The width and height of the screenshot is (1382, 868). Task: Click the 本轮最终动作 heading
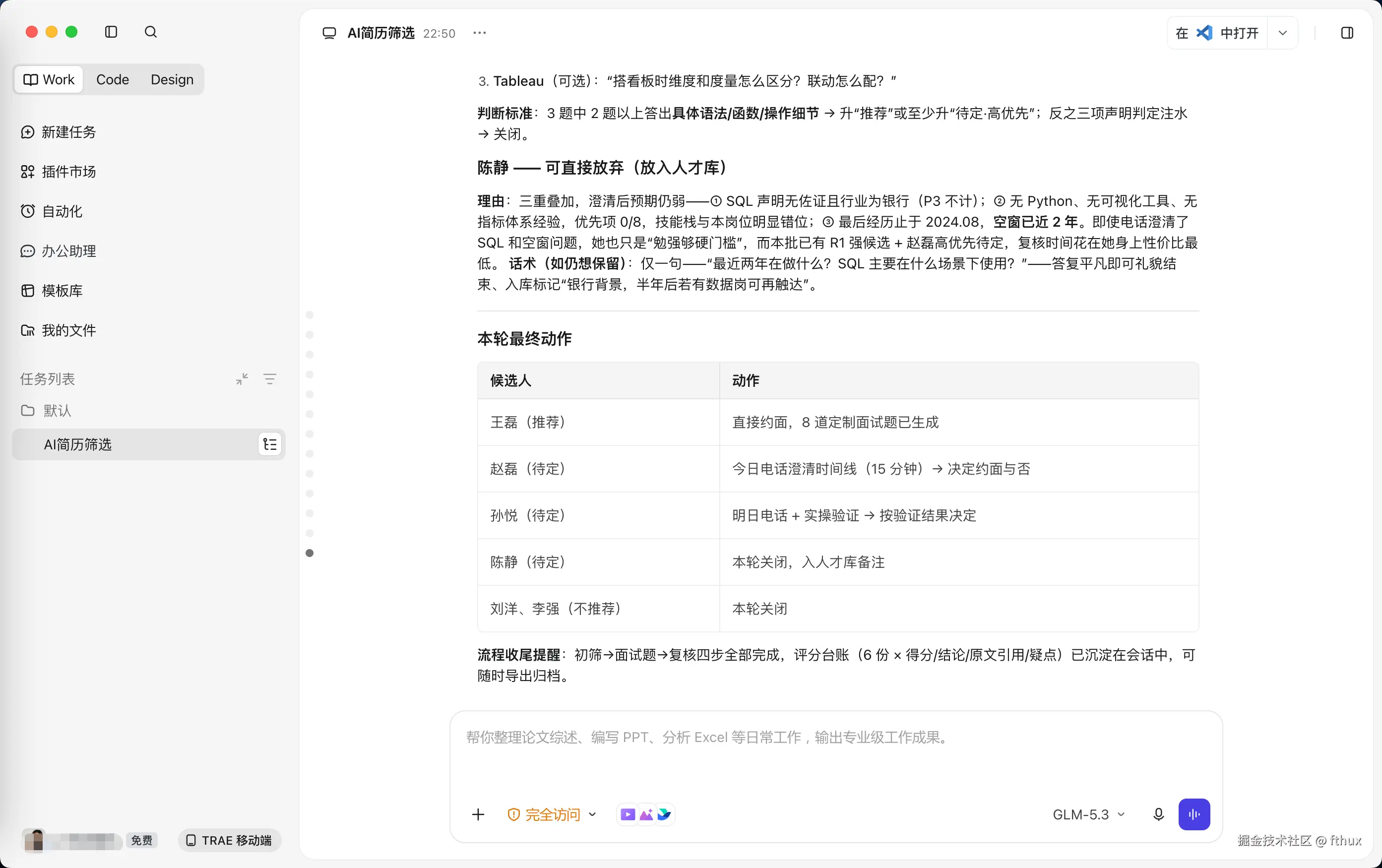524,338
